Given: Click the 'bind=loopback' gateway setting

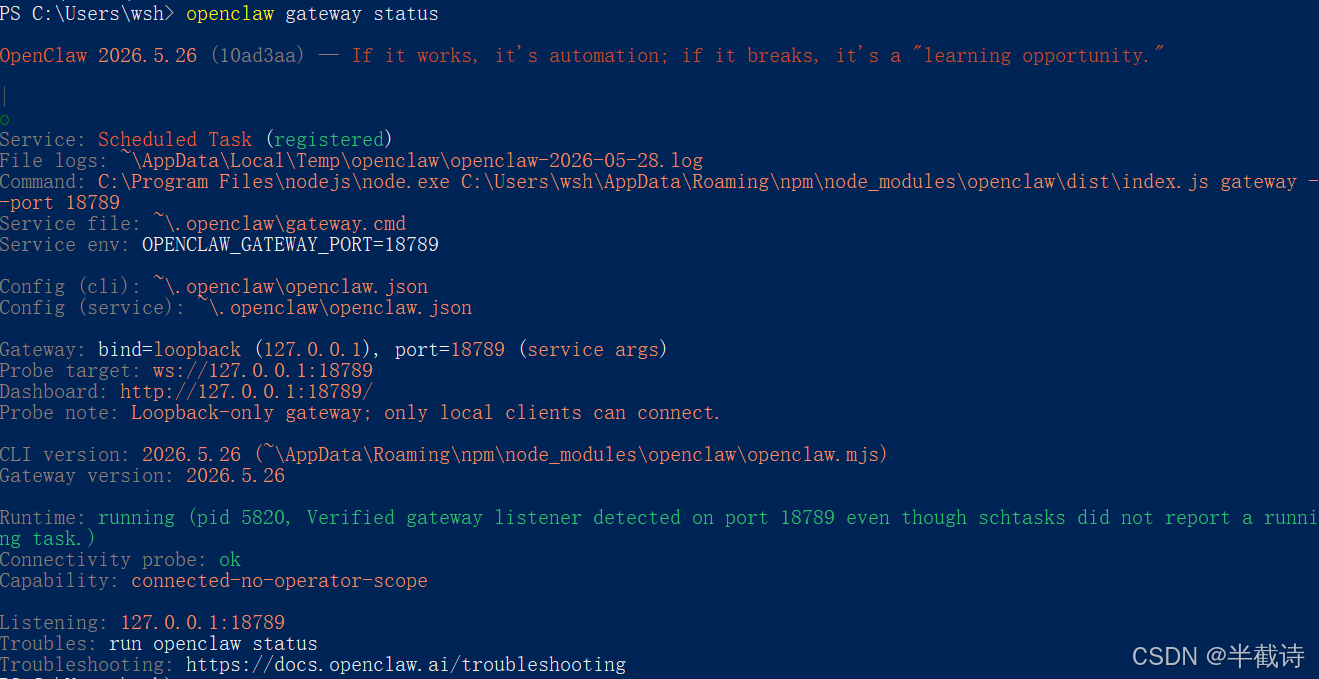Looking at the screenshot, I should [x=169, y=350].
